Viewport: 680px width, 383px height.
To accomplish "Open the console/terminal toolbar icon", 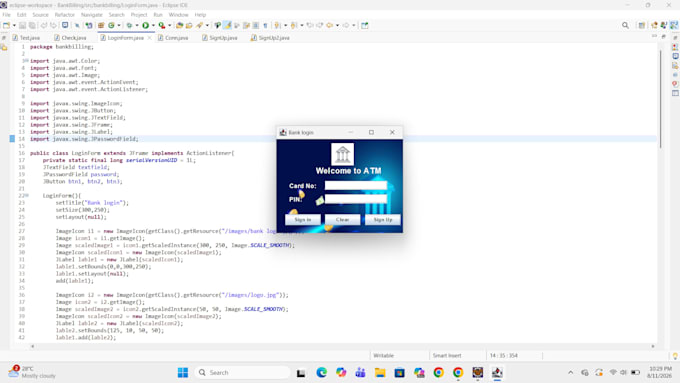I will [x=65, y=25].
